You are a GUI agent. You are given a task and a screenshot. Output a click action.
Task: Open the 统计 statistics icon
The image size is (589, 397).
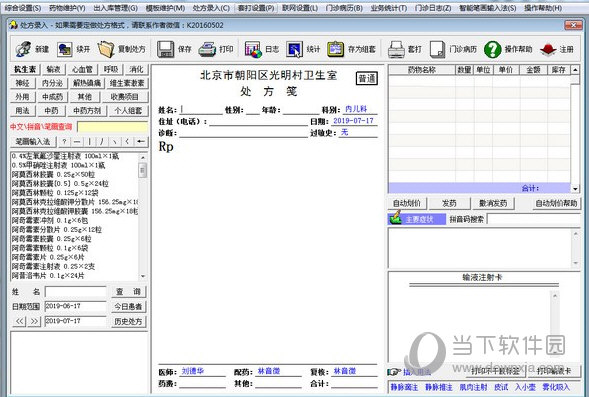click(x=294, y=49)
